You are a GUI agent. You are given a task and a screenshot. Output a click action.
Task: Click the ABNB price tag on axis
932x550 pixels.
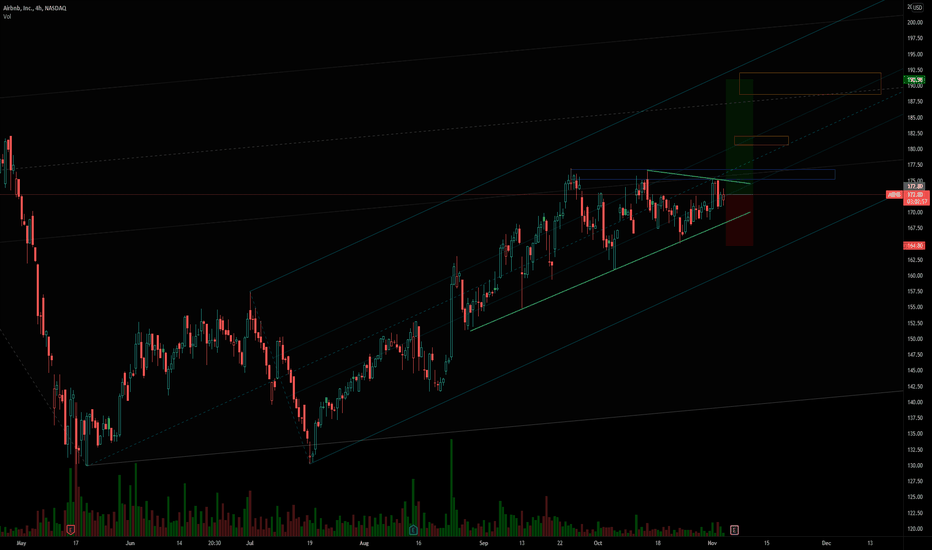click(x=893, y=195)
